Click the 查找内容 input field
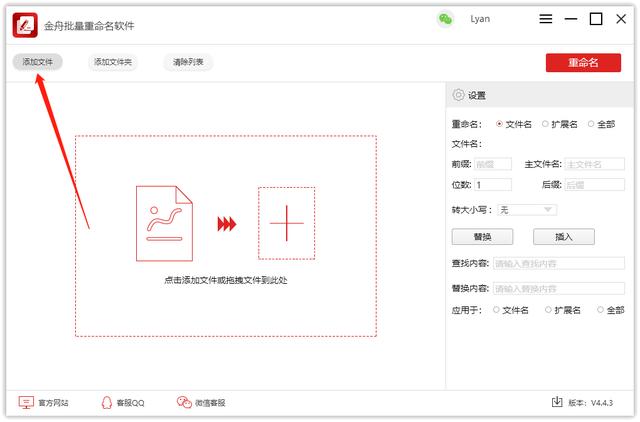Viewport: 640px width, 422px height. (x=559, y=264)
